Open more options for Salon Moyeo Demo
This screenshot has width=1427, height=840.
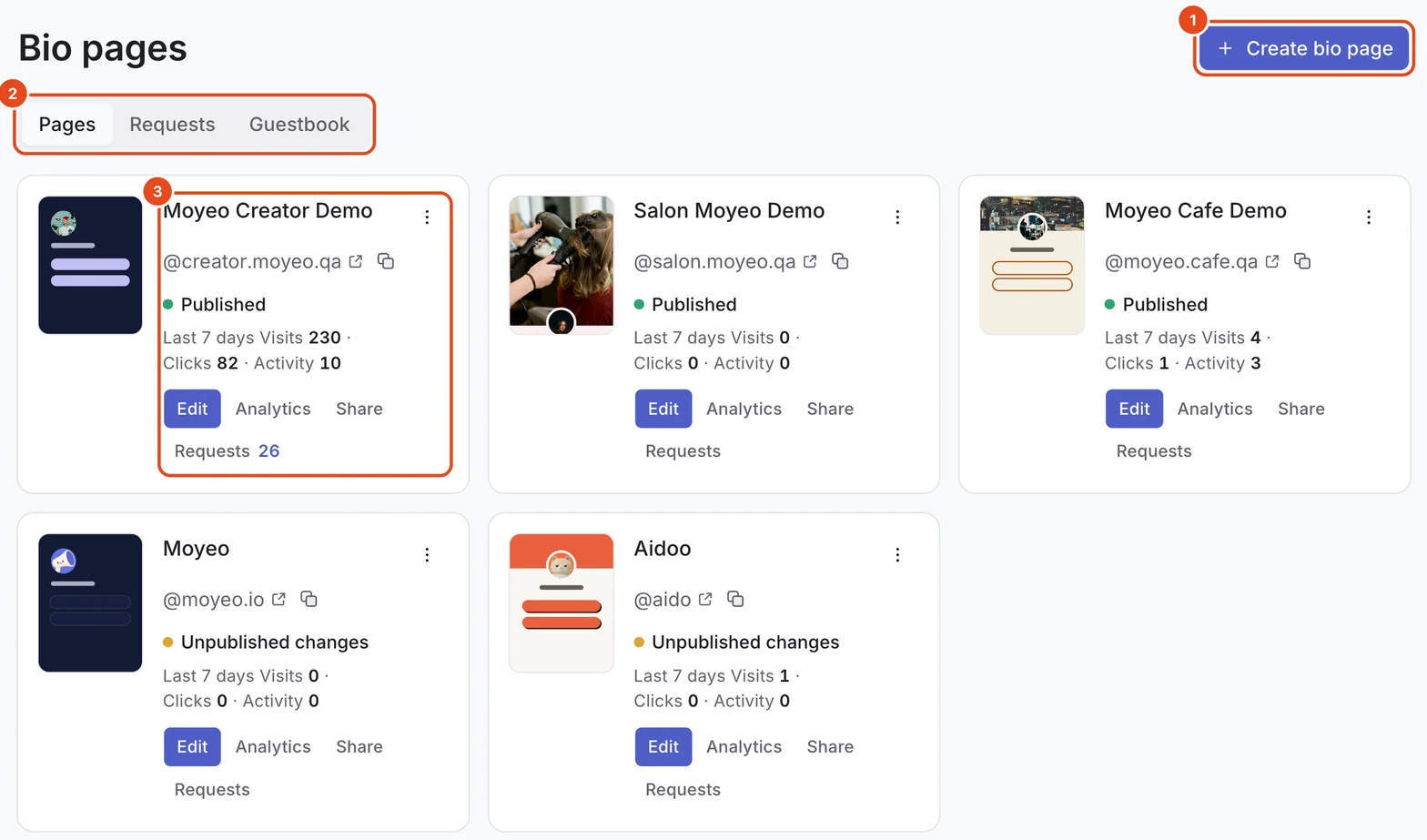[897, 218]
